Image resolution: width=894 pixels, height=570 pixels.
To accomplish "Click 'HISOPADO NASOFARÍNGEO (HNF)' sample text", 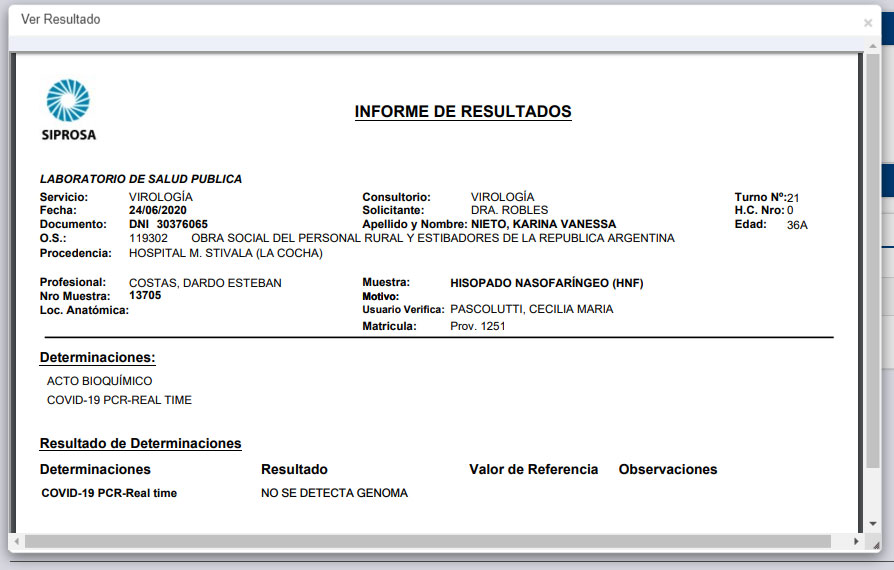I will (547, 283).
